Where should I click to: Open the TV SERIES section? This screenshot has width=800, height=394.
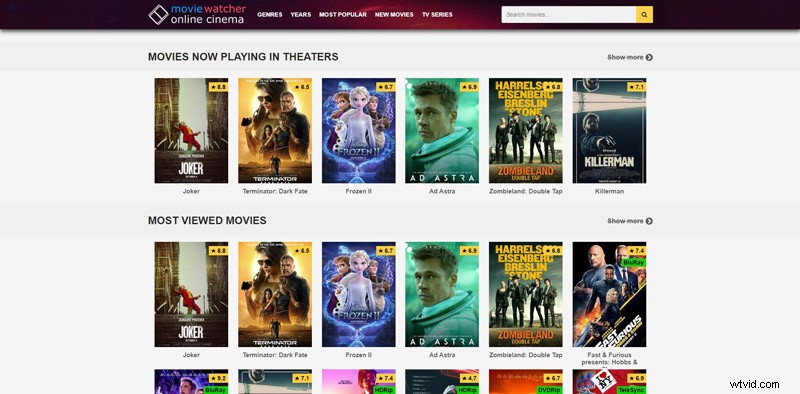437,15
